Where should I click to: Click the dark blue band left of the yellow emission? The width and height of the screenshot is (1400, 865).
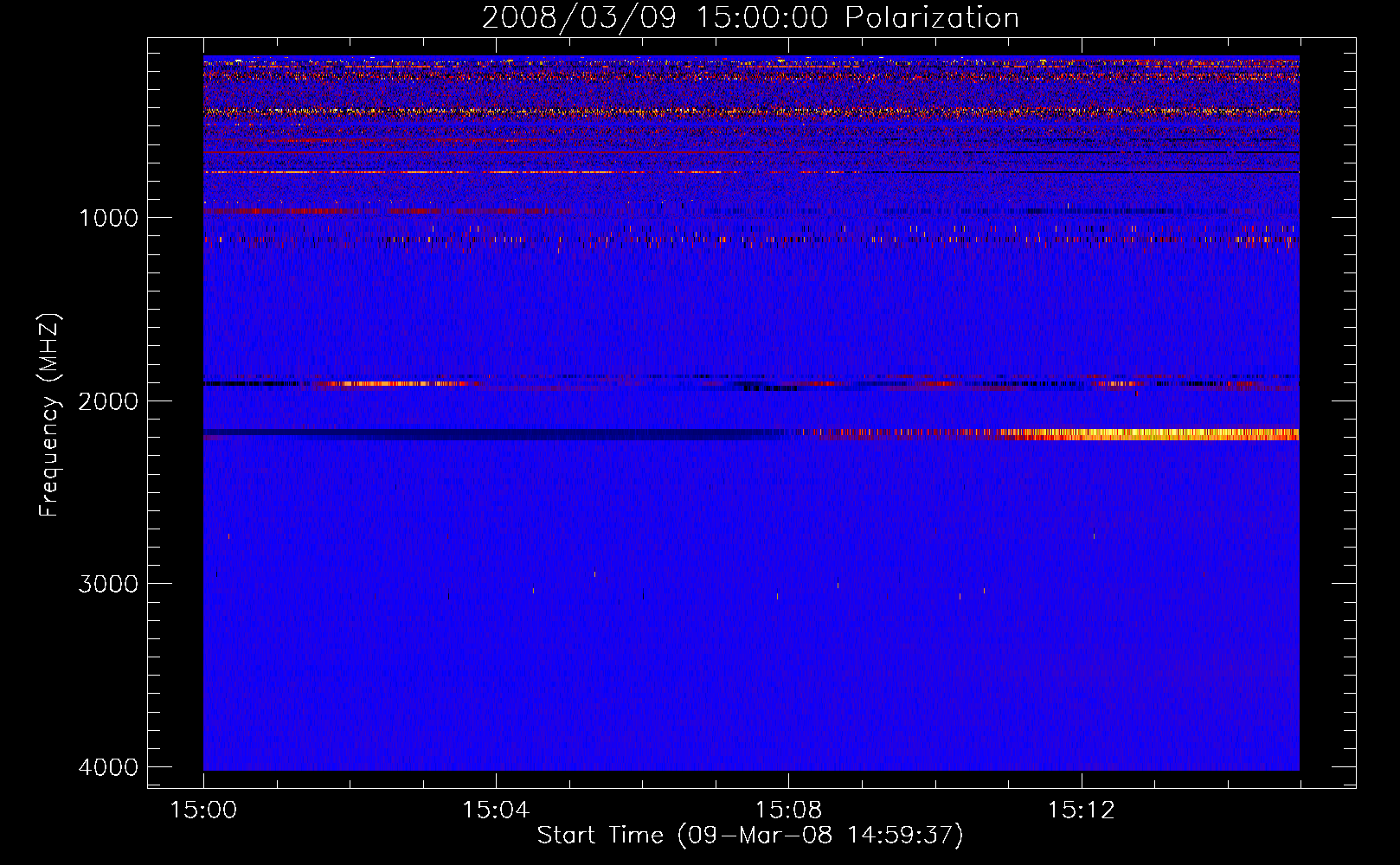point(493,434)
